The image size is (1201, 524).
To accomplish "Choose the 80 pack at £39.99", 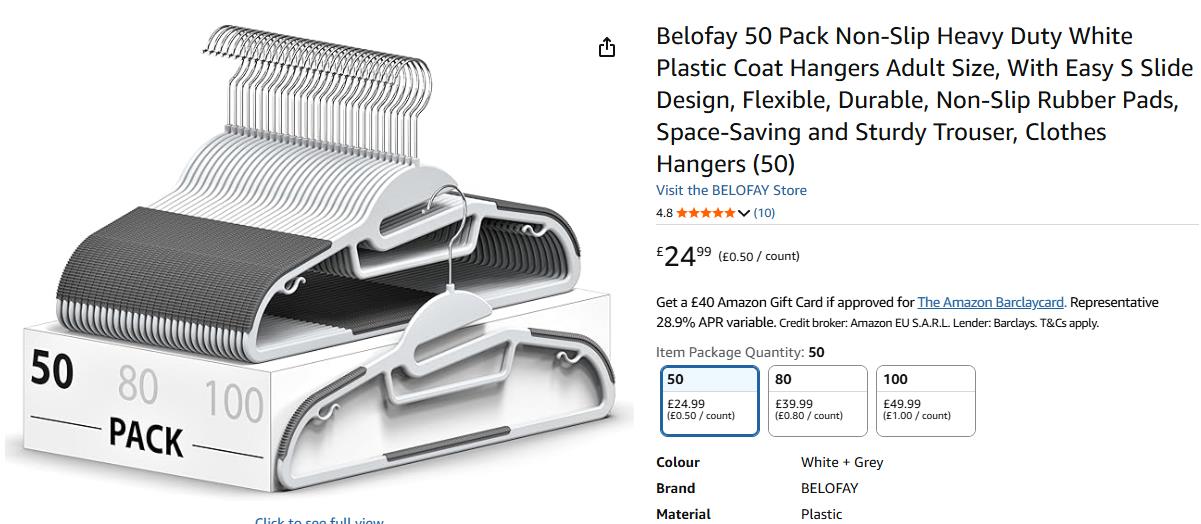I will pos(817,400).
